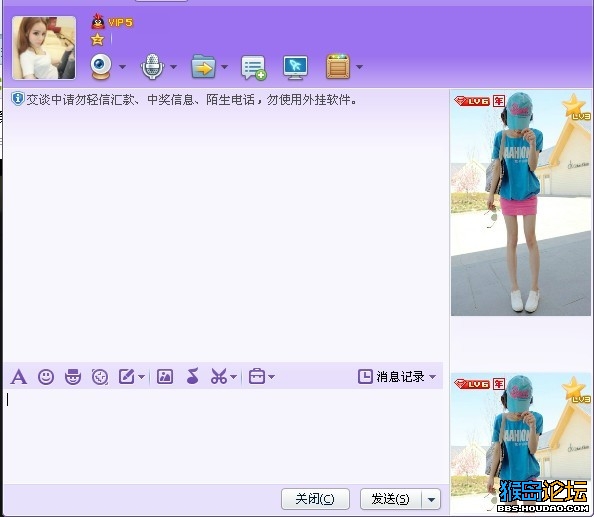The width and height of the screenshot is (594, 517).
Task: Expand screenshot options dropdown arrow
Action: (x=234, y=377)
